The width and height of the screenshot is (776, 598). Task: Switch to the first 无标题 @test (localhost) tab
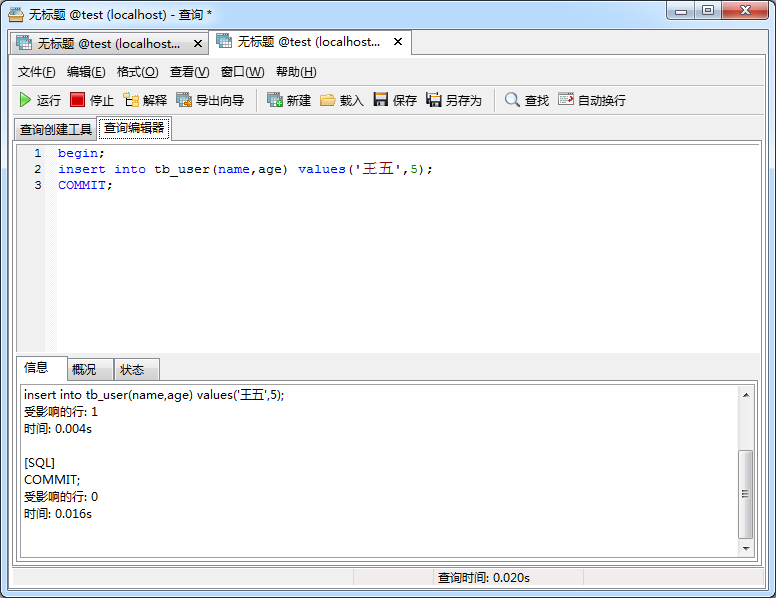tap(108, 44)
